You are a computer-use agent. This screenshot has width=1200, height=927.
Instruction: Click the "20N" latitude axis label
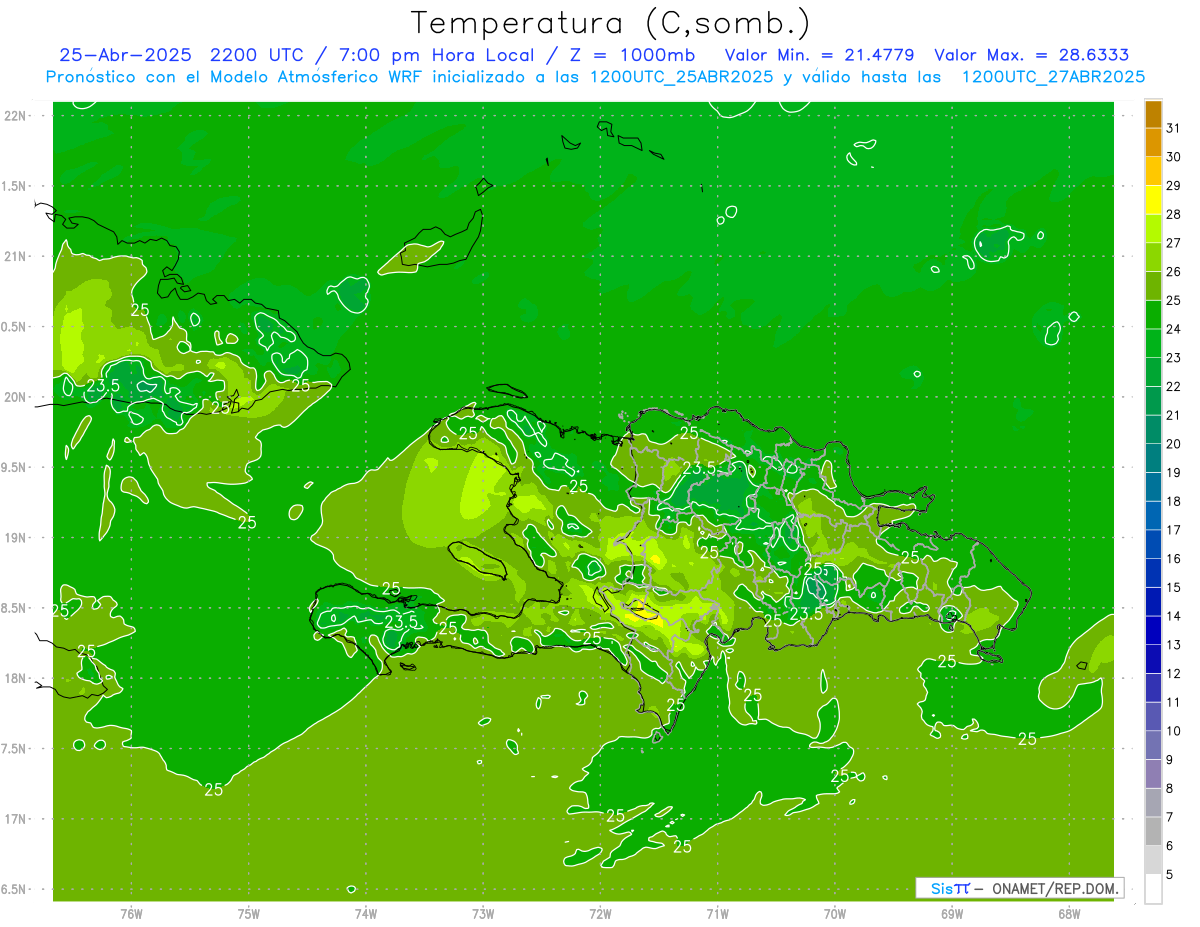click(x=16, y=397)
